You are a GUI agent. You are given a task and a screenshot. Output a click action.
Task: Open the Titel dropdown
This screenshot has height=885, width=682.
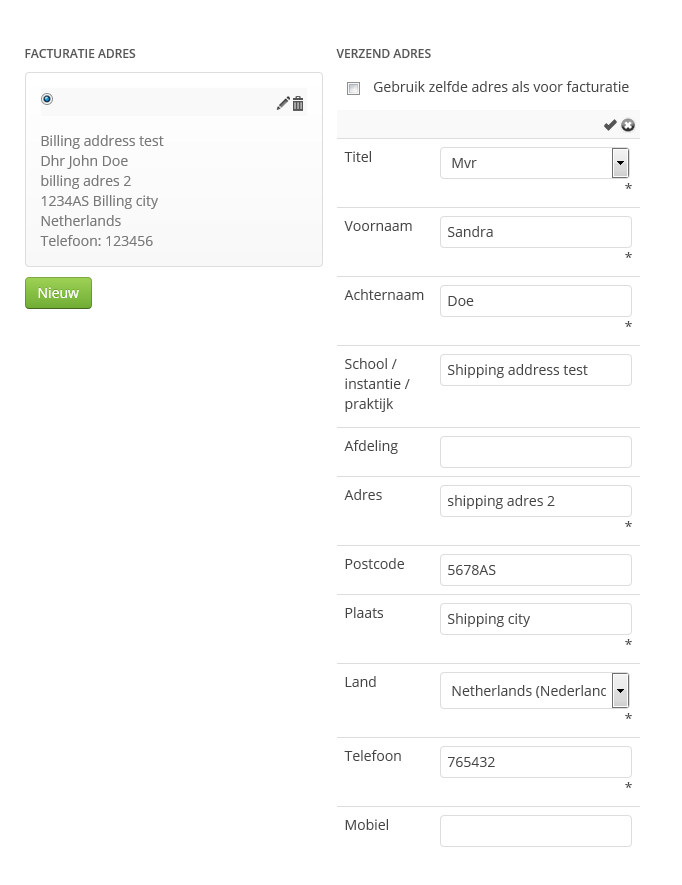pos(620,163)
